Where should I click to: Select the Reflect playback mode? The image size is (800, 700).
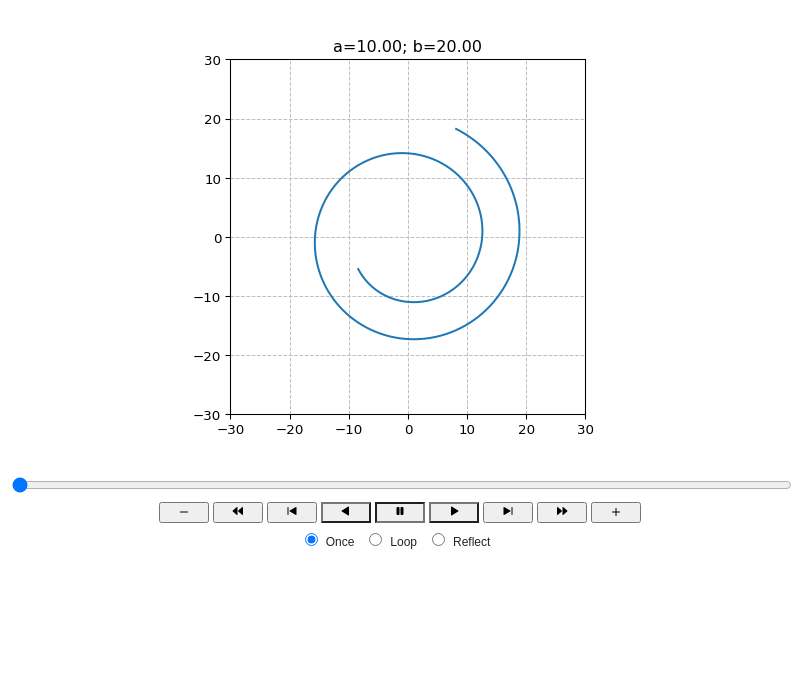(x=438, y=540)
